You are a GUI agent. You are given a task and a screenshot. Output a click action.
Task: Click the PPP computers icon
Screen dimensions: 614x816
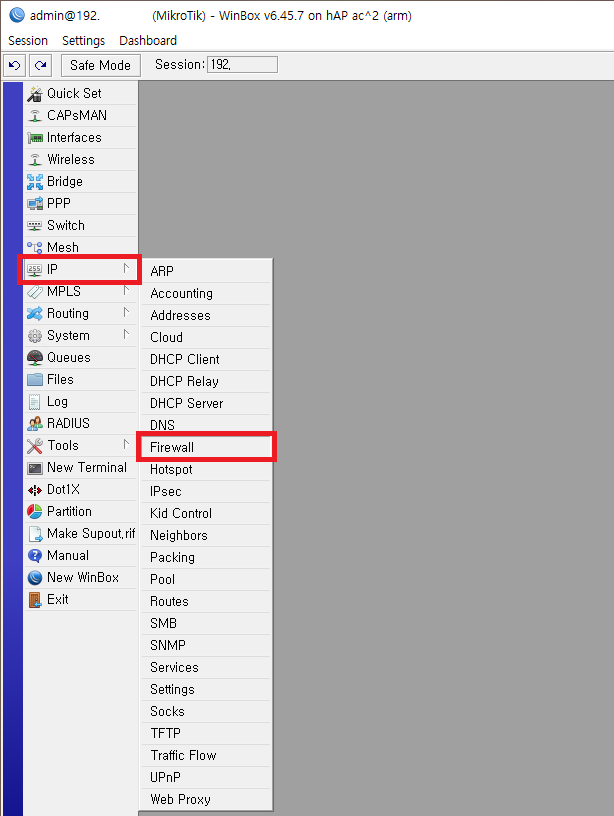pyautogui.click(x=35, y=203)
